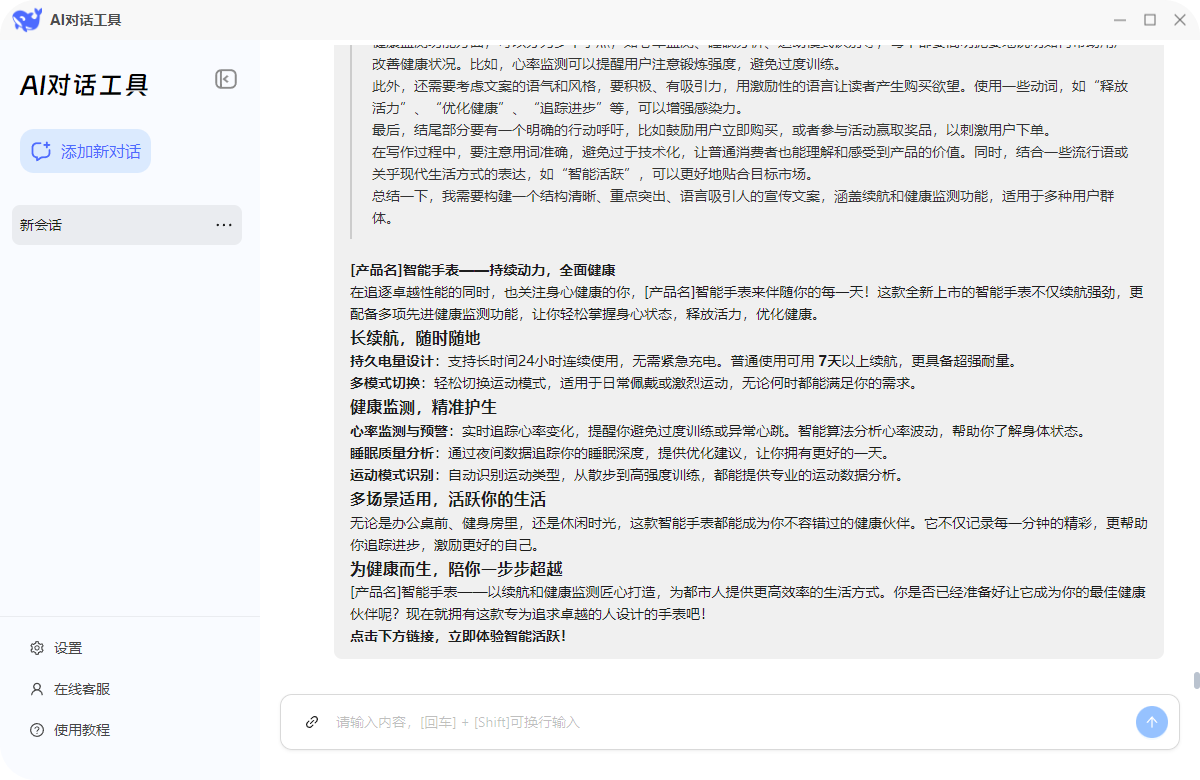Send the message with the arrow button
Viewport: 1200px width, 780px height.
pyautogui.click(x=1151, y=722)
